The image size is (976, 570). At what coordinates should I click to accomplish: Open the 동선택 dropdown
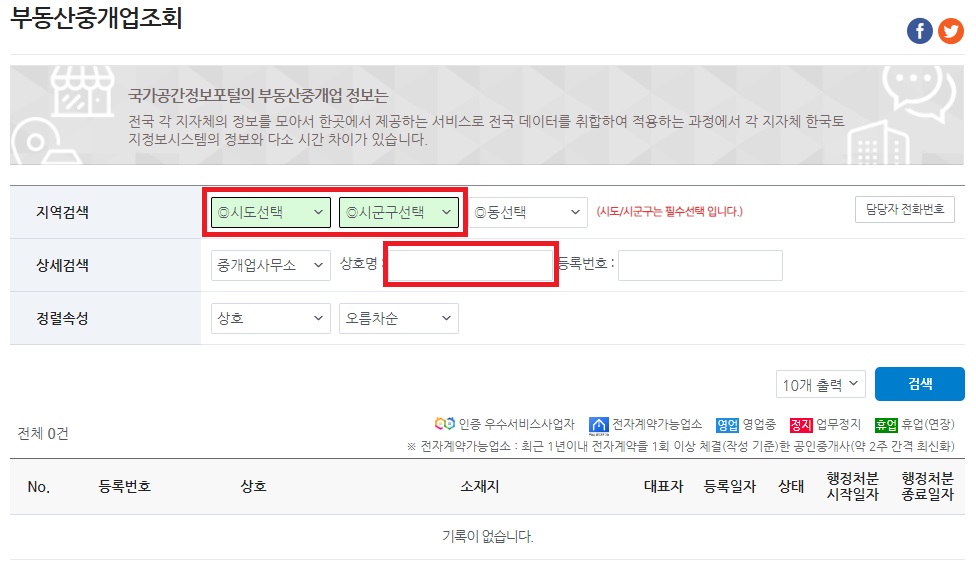coord(528,212)
